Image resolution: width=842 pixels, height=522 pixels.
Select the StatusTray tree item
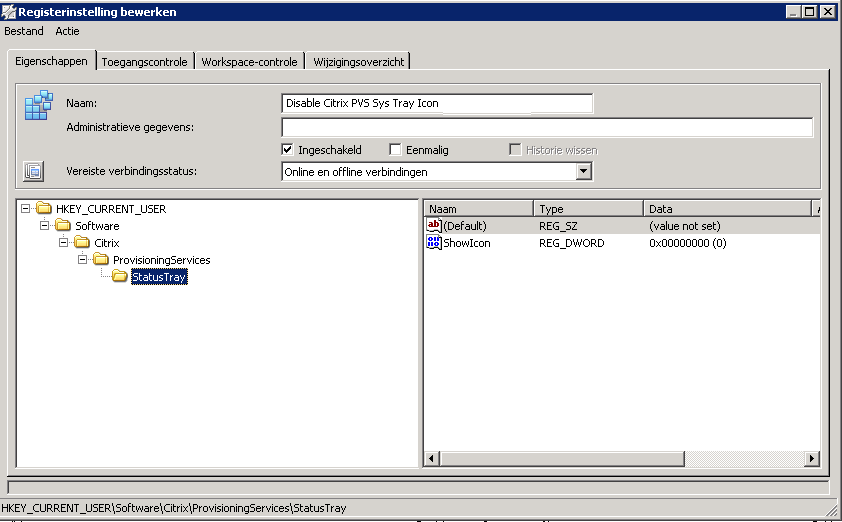coord(159,277)
